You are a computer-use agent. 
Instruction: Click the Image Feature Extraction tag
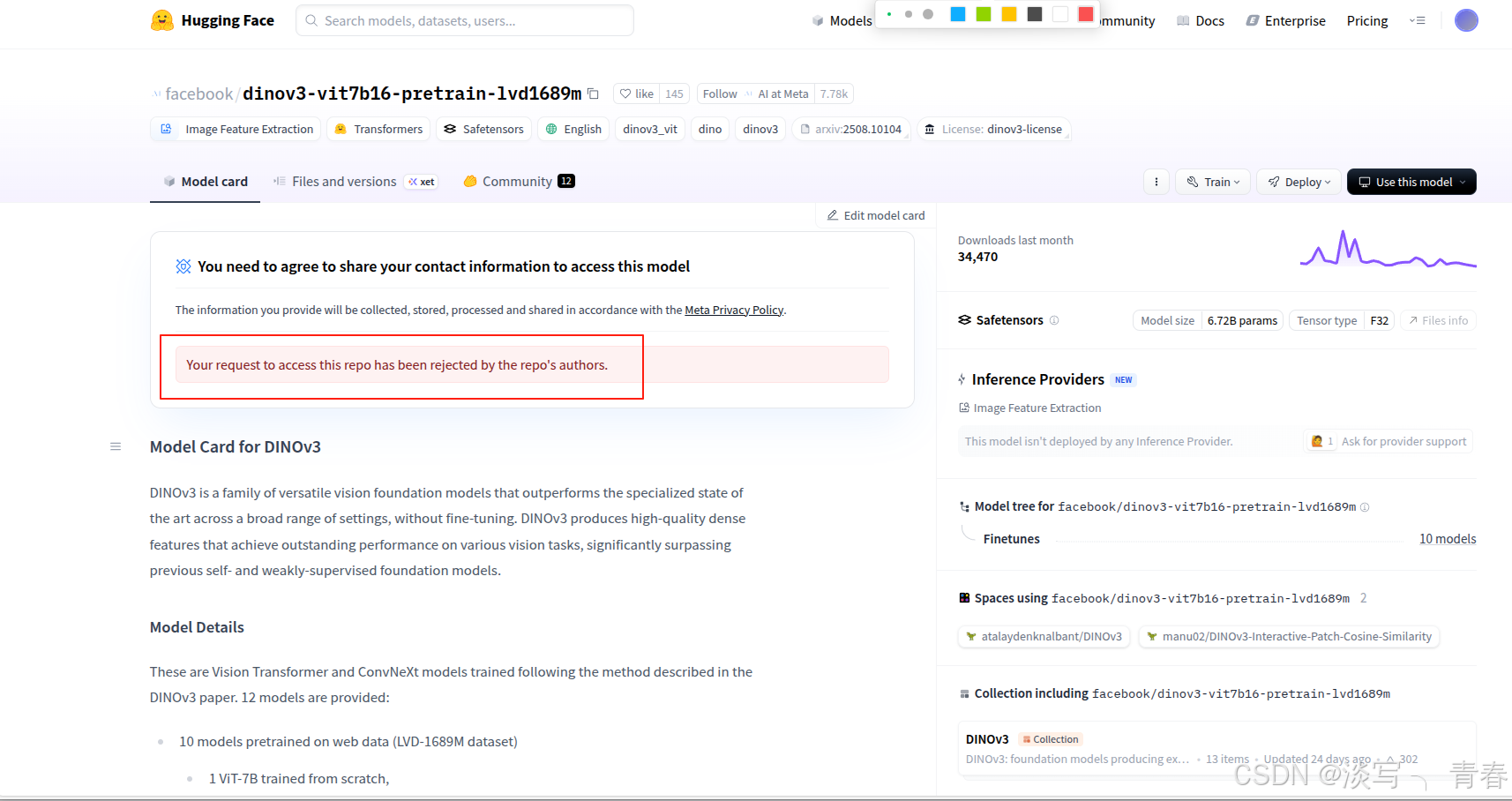coord(236,129)
